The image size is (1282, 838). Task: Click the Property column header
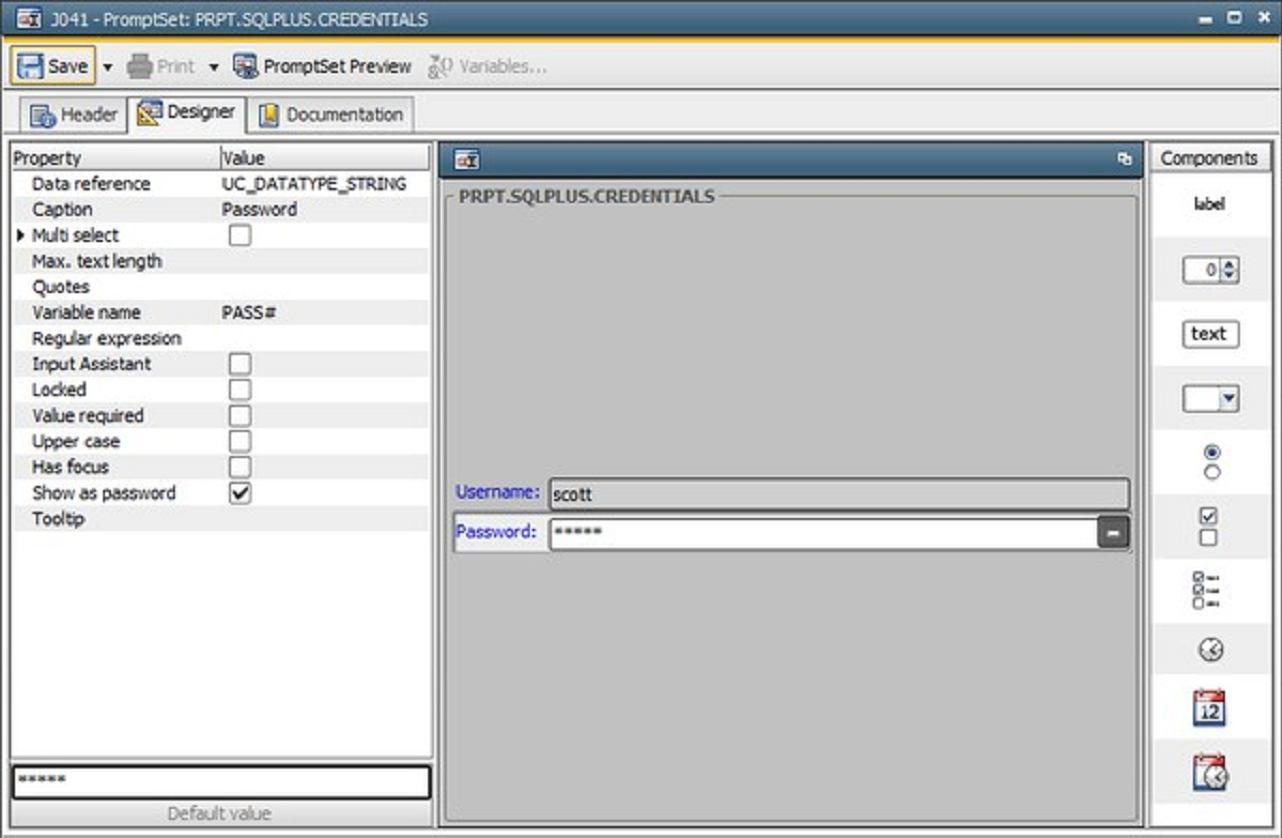tap(115, 158)
